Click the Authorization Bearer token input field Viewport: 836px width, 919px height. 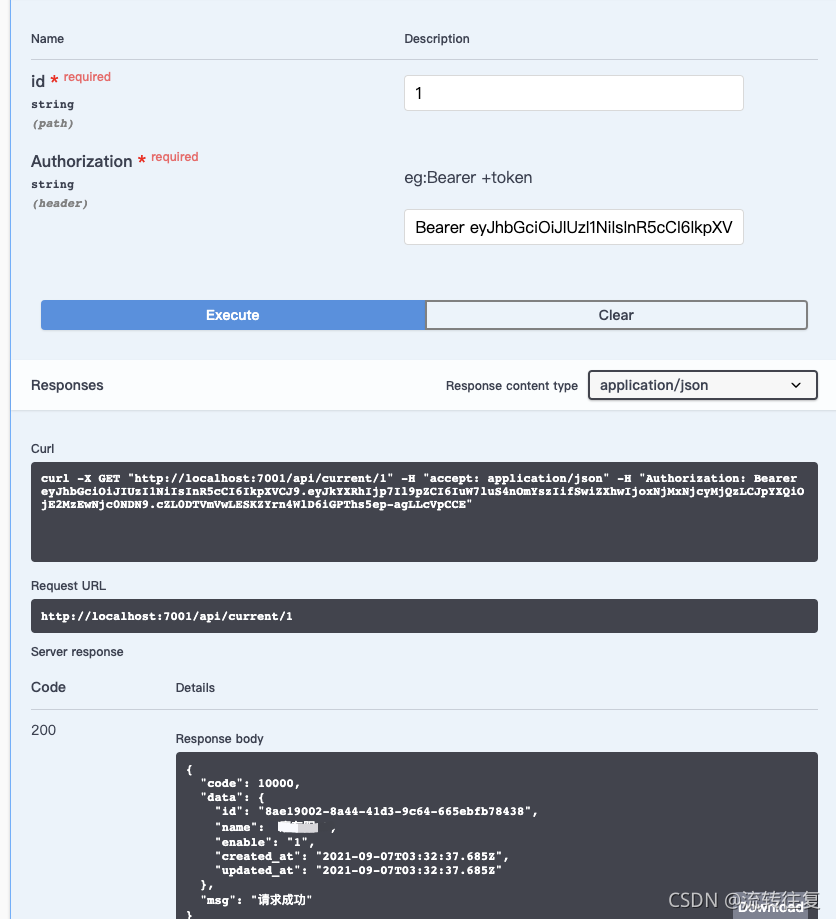pyautogui.click(x=573, y=227)
